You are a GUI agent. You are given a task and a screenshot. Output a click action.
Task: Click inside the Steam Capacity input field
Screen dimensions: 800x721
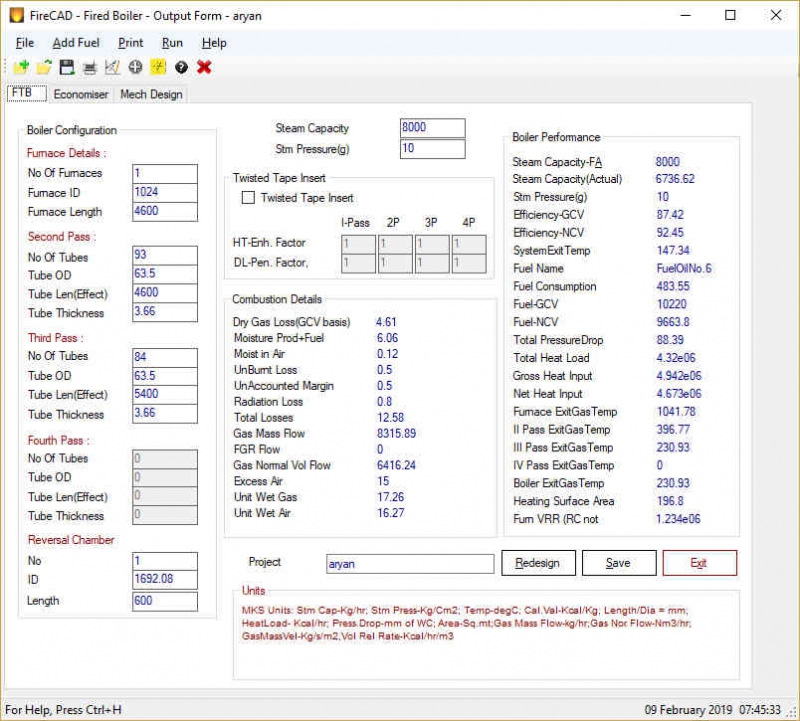(430, 128)
